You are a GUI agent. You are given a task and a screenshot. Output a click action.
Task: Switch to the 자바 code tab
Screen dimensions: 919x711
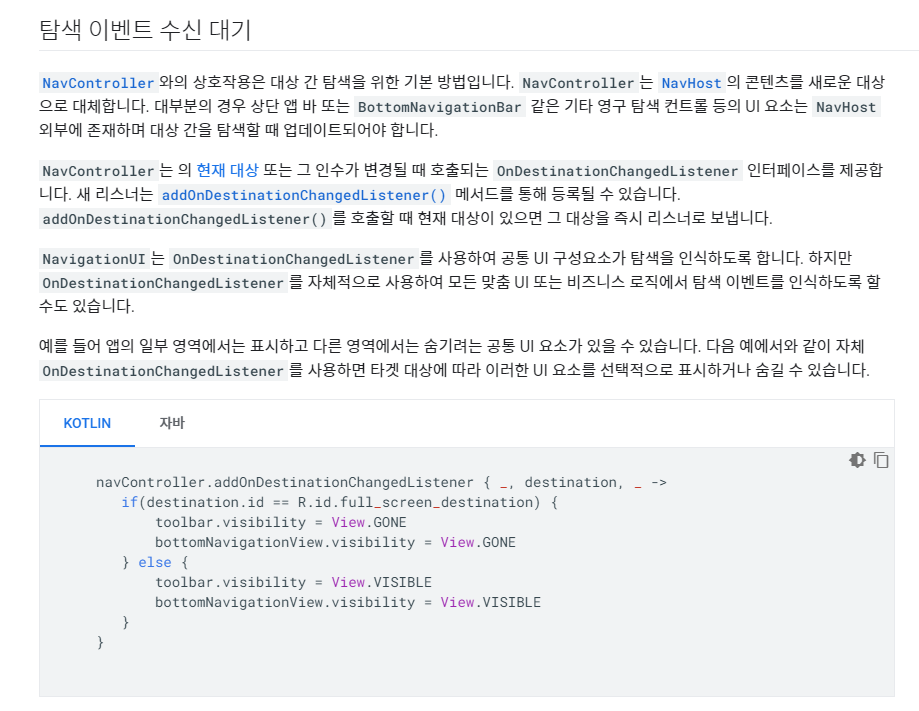click(x=172, y=423)
